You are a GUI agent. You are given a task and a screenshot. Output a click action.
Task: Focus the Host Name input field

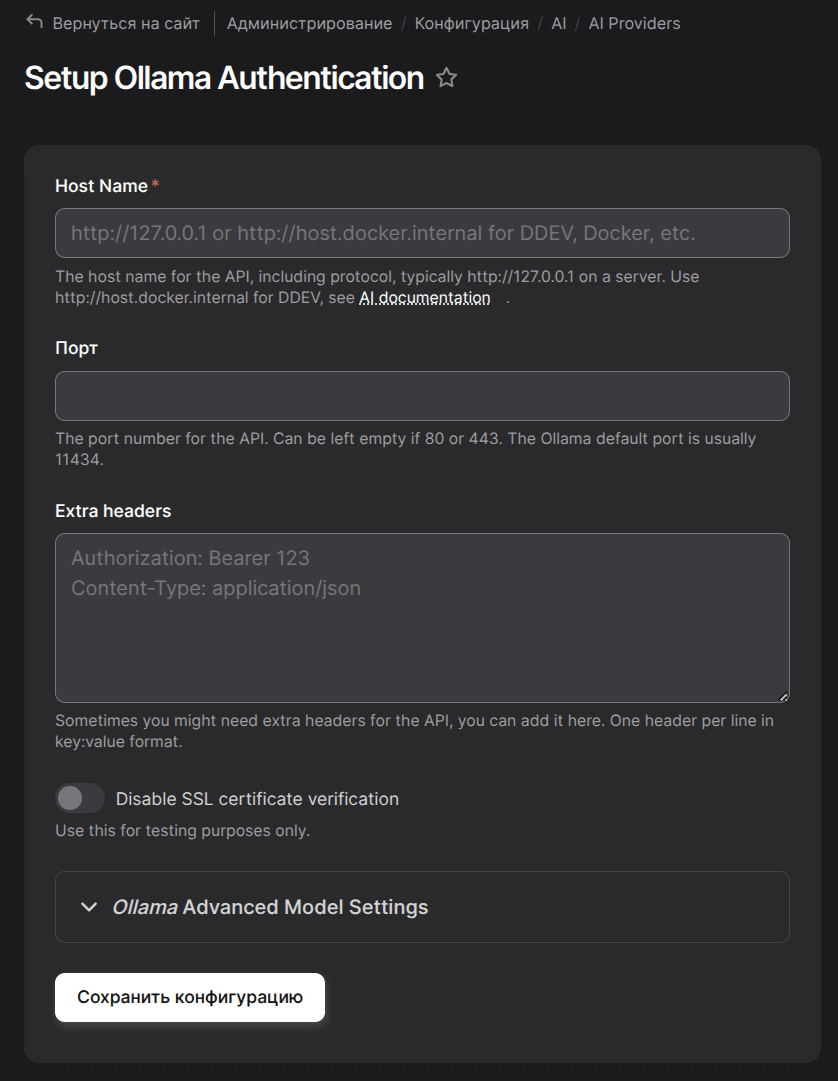pos(422,233)
